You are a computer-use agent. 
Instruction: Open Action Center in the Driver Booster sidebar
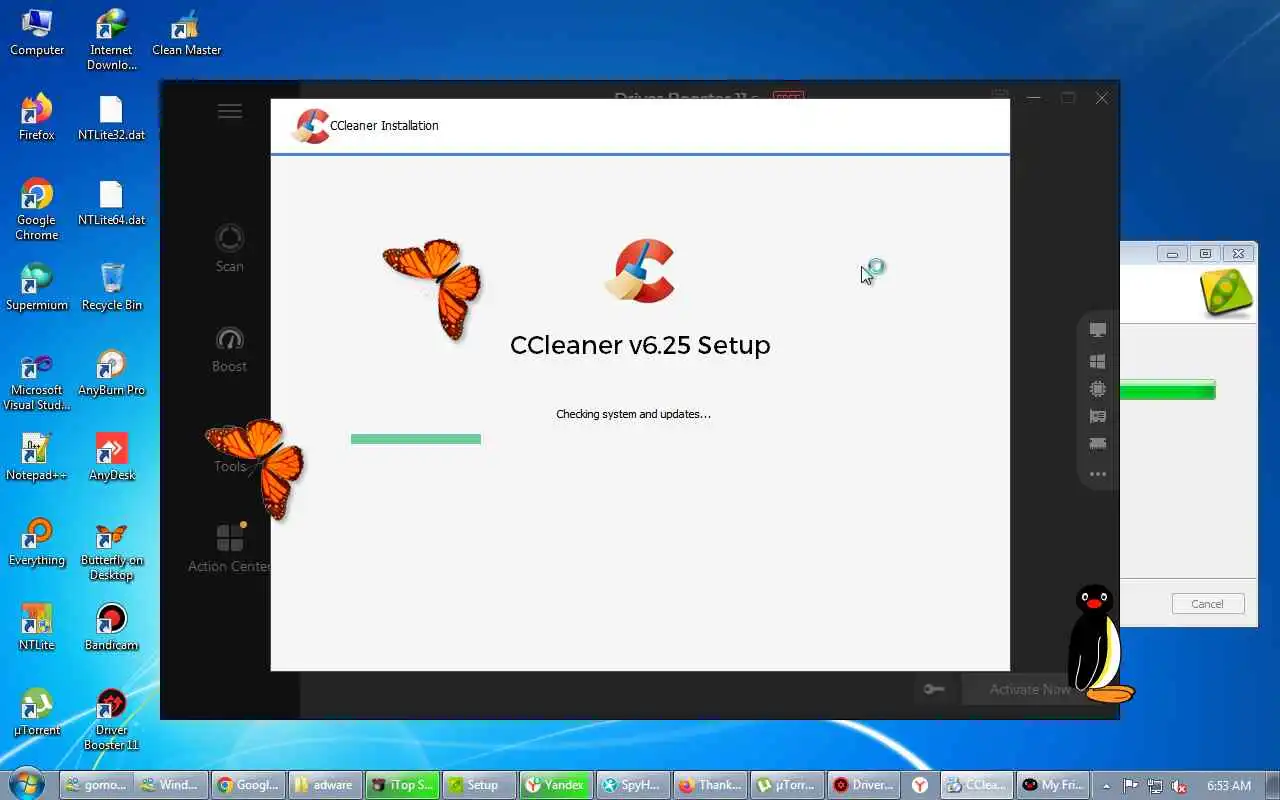click(229, 548)
